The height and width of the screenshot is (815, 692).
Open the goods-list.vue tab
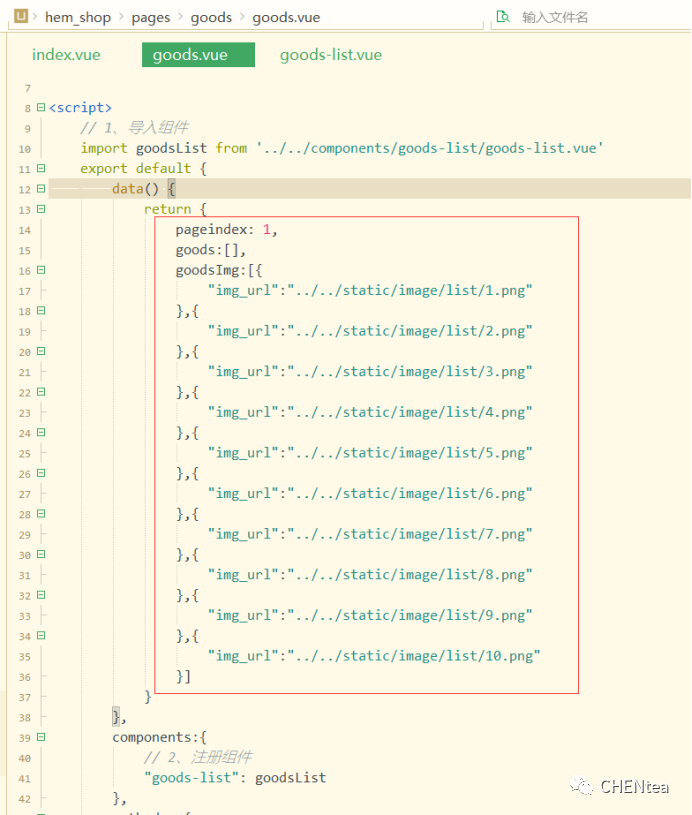click(330, 55)
